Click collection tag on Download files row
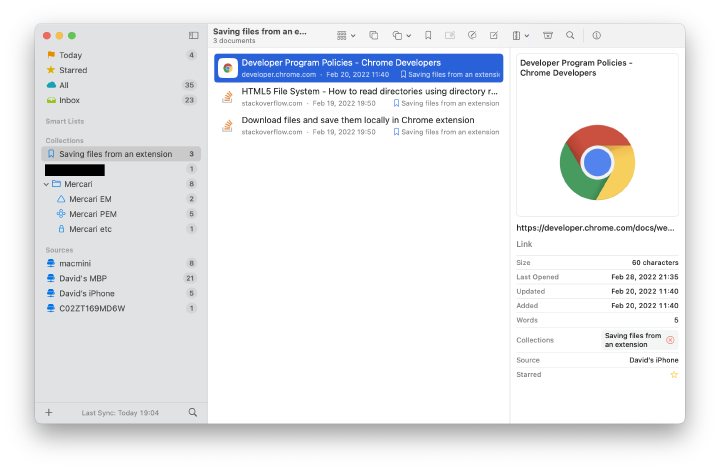Screen dimensions: 720x470 [446, 132]
